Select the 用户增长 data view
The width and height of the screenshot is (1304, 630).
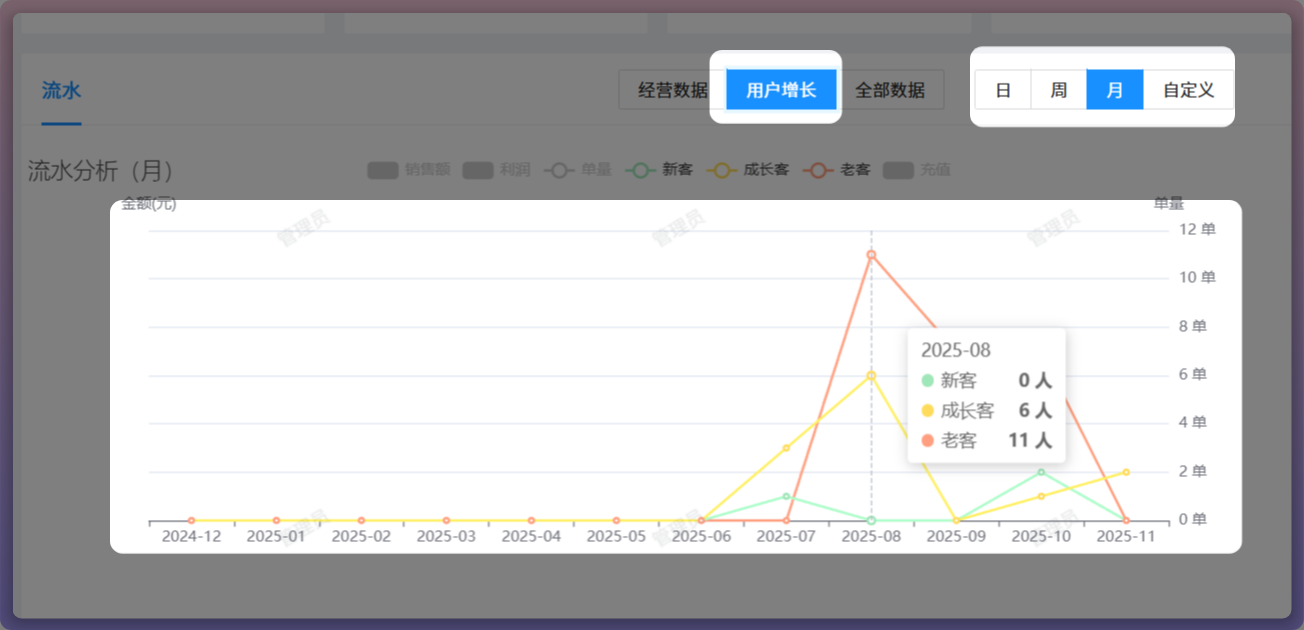pyautogui.click(x=781, y=90)
